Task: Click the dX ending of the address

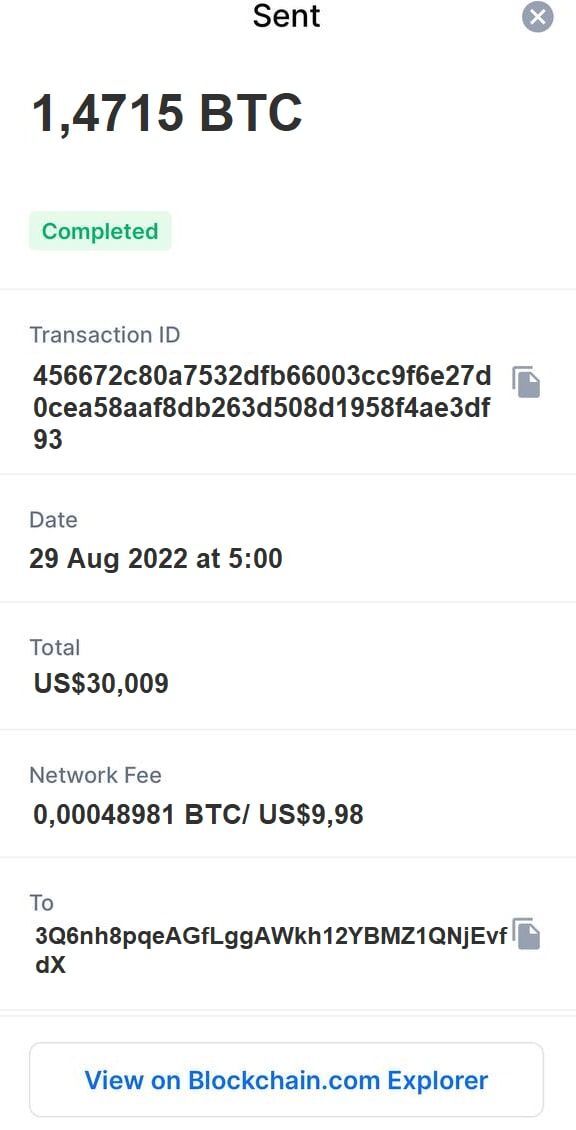Action: 50,966
